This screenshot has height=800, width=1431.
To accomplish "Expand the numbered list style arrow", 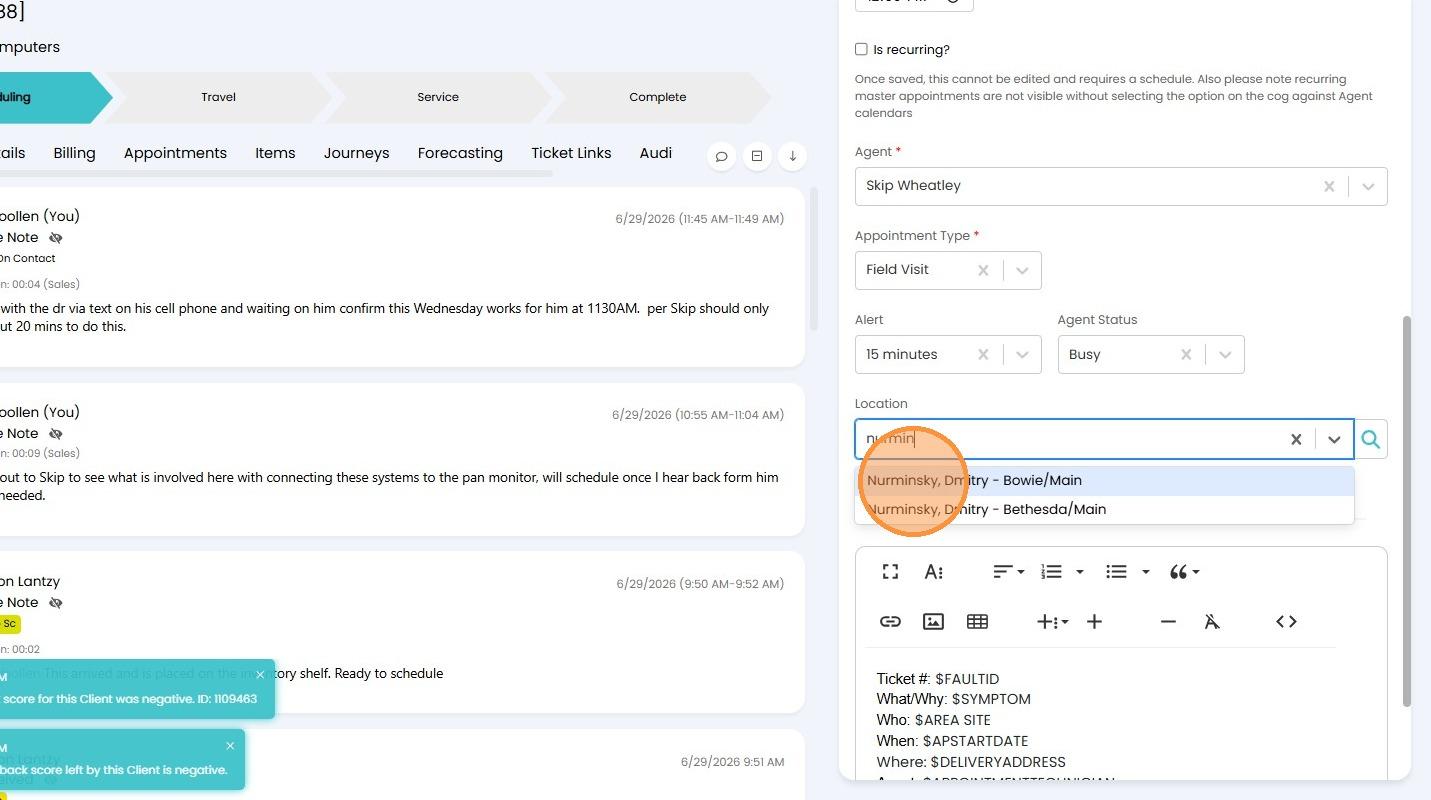I will coord(1080,572).
